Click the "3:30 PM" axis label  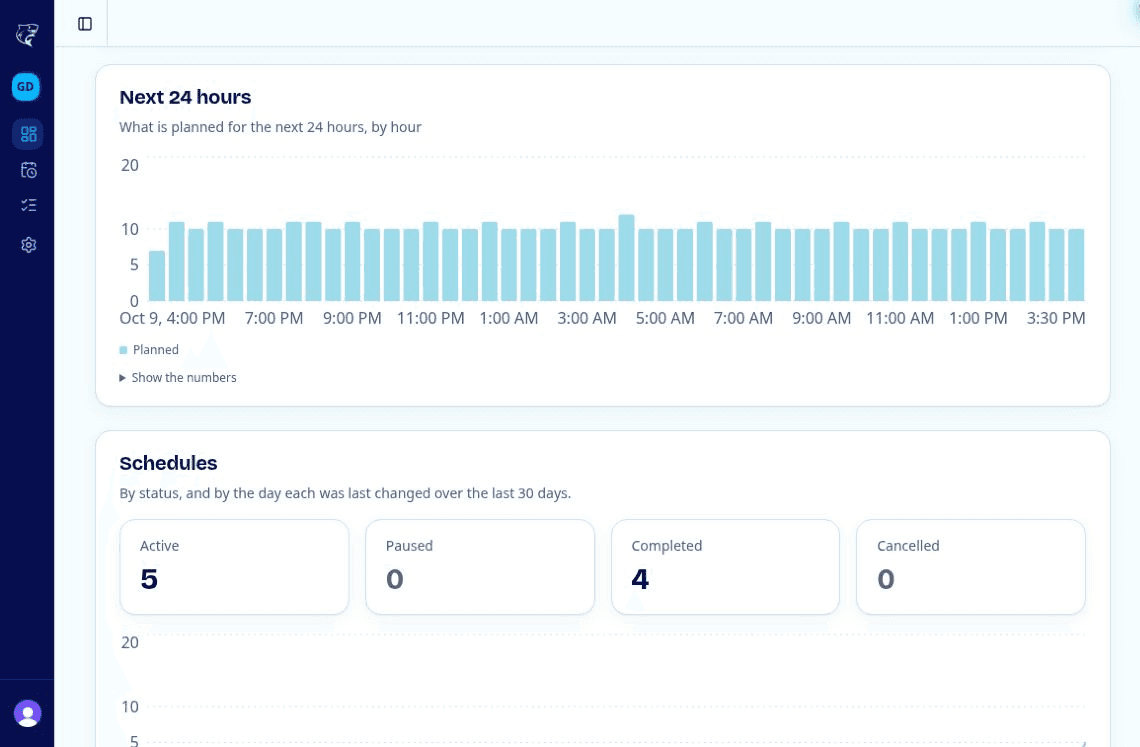point(1056,319)
